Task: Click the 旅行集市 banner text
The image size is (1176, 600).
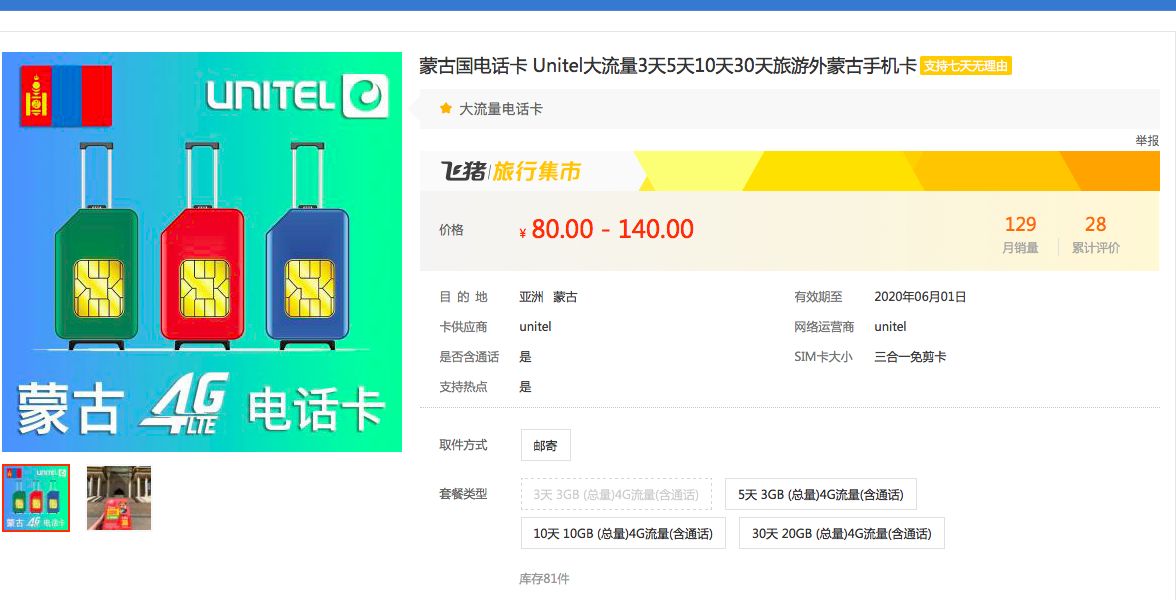Action: pos(536,172)
